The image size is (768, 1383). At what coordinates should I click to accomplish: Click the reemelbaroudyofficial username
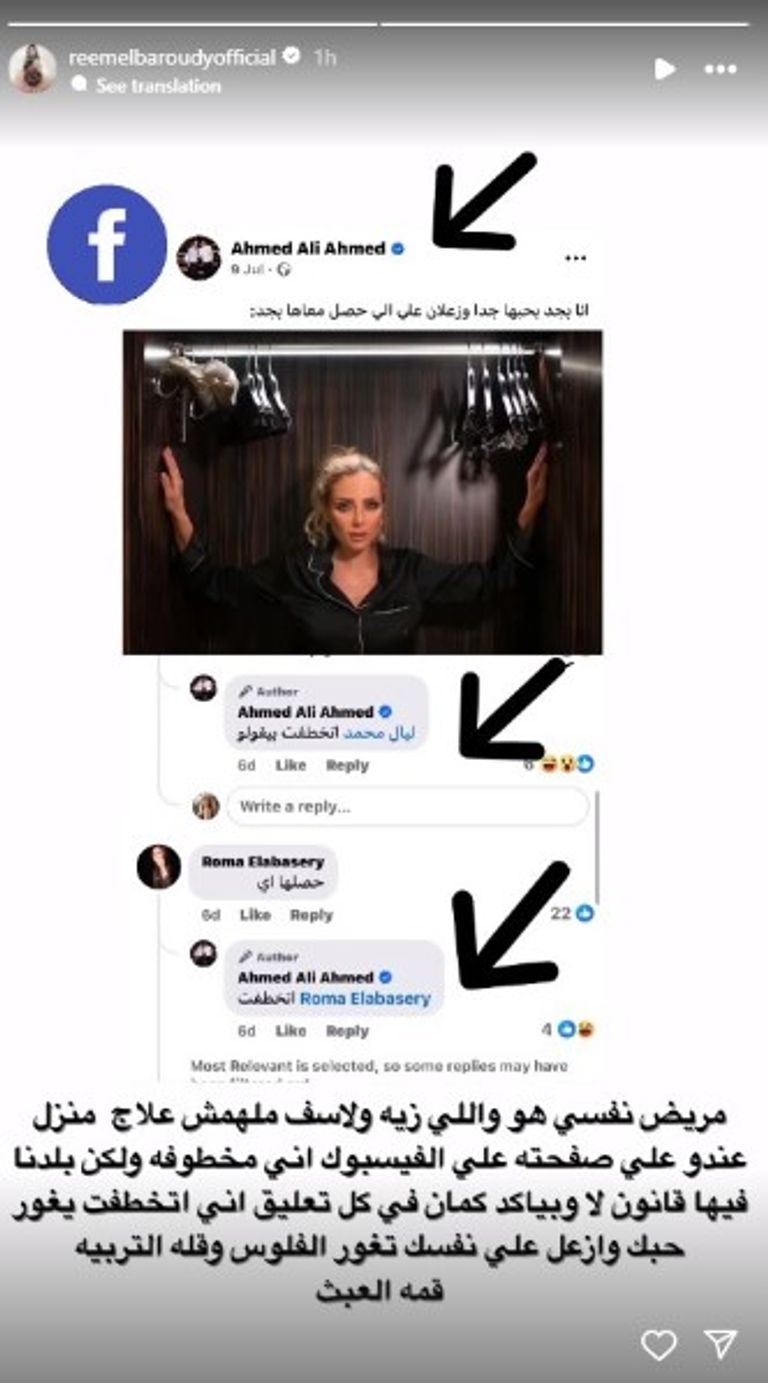click(x=171, y=58)
